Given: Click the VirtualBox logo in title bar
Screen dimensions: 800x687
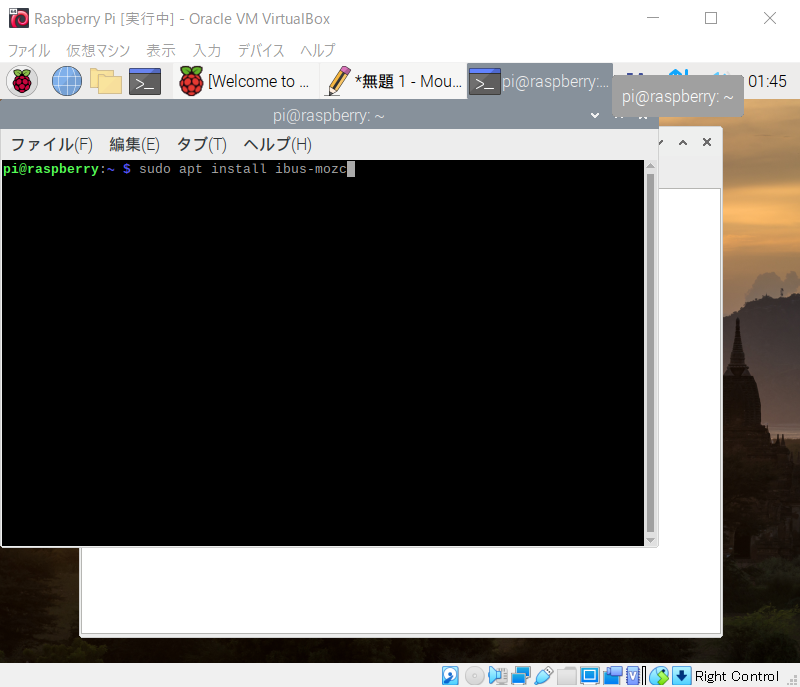Looking at the screenshot, I should pos(18,18).
